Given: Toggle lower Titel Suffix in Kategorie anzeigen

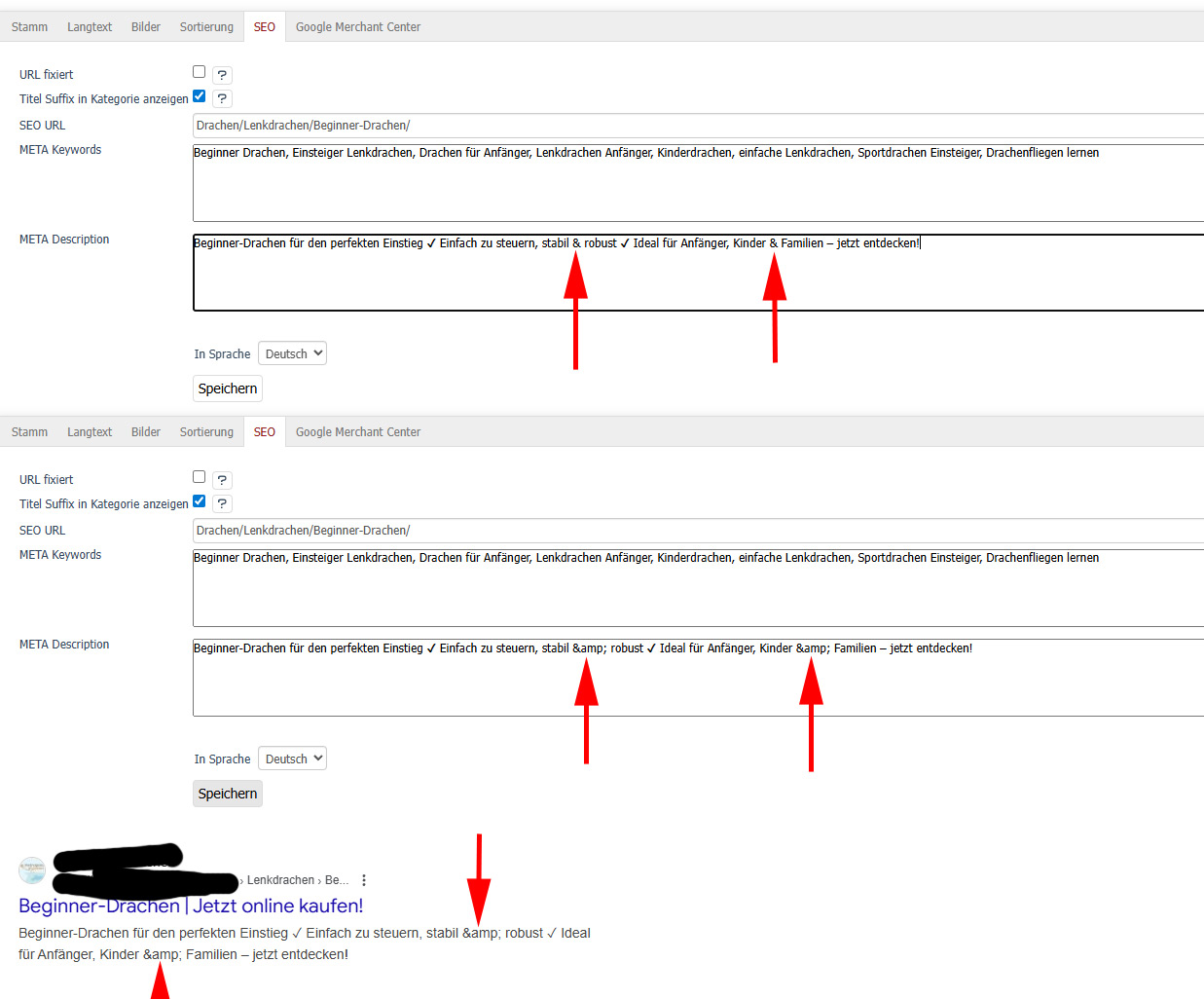Looking at the screenshot, I should [200, 501].
